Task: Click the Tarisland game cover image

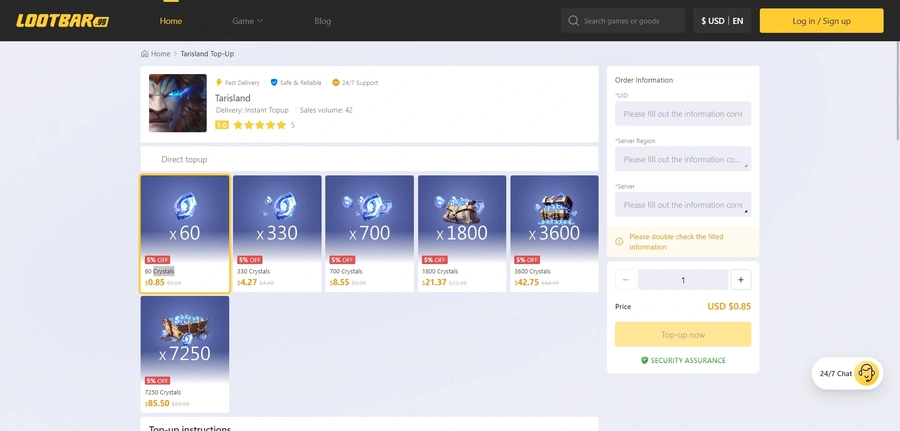Action: coord(178,103)
